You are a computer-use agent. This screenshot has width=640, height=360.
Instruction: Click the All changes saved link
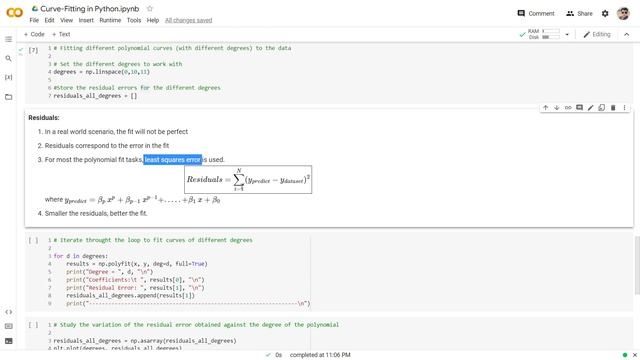(189, 20)
